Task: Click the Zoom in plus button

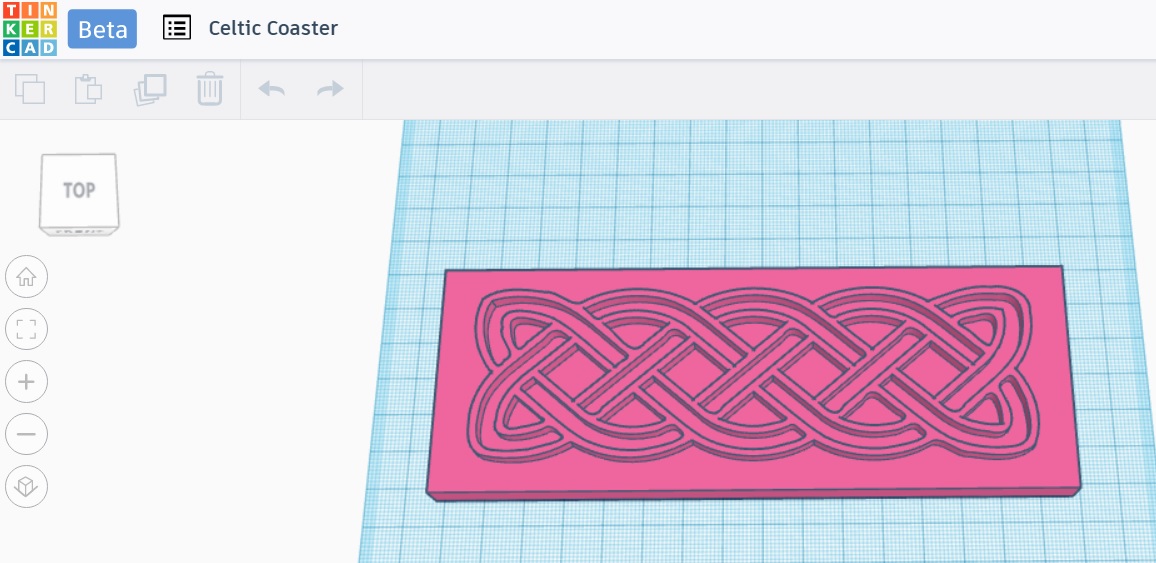Action: tap(27, 382)
